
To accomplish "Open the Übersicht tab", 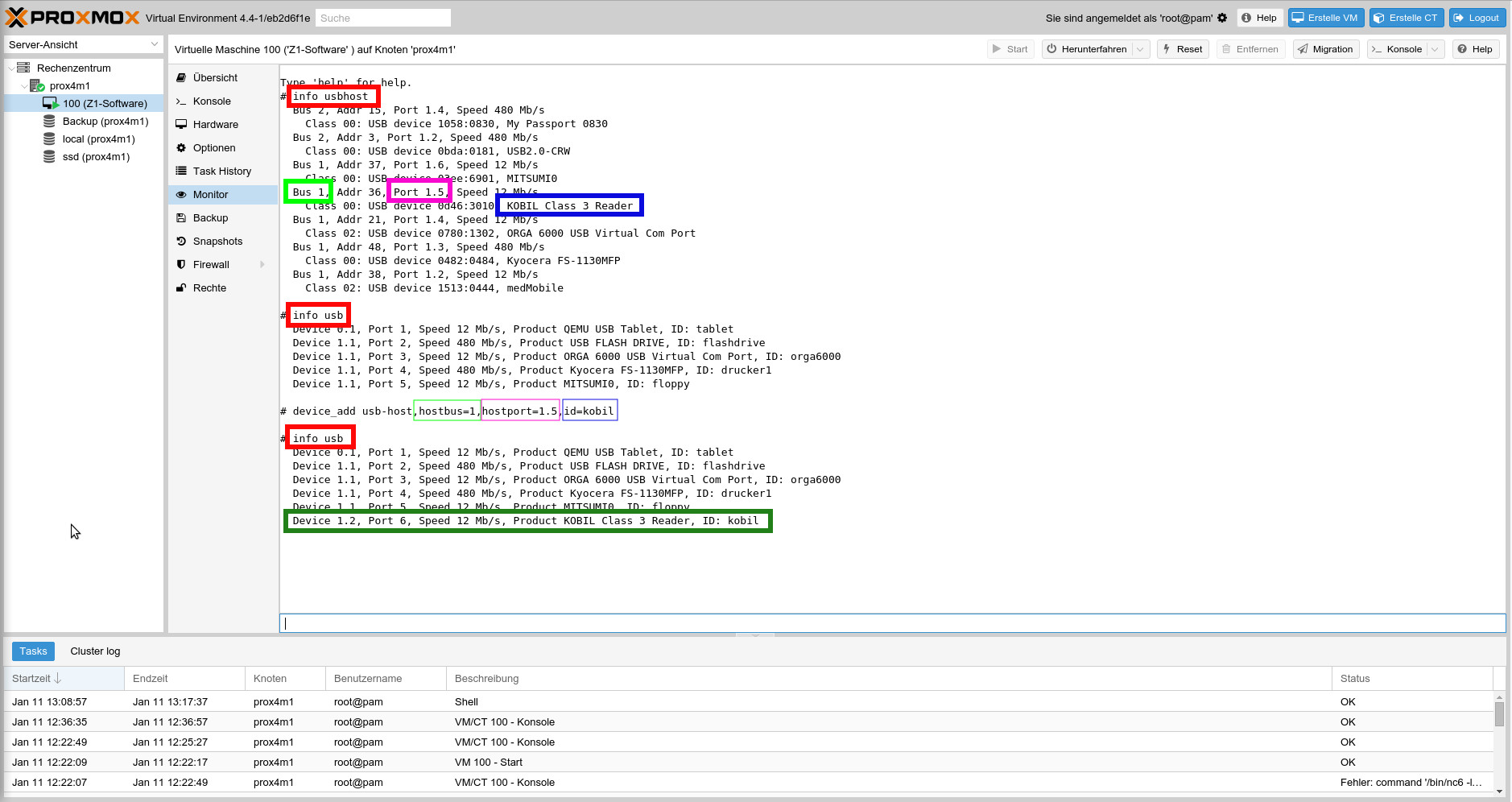I will point(223,78).
